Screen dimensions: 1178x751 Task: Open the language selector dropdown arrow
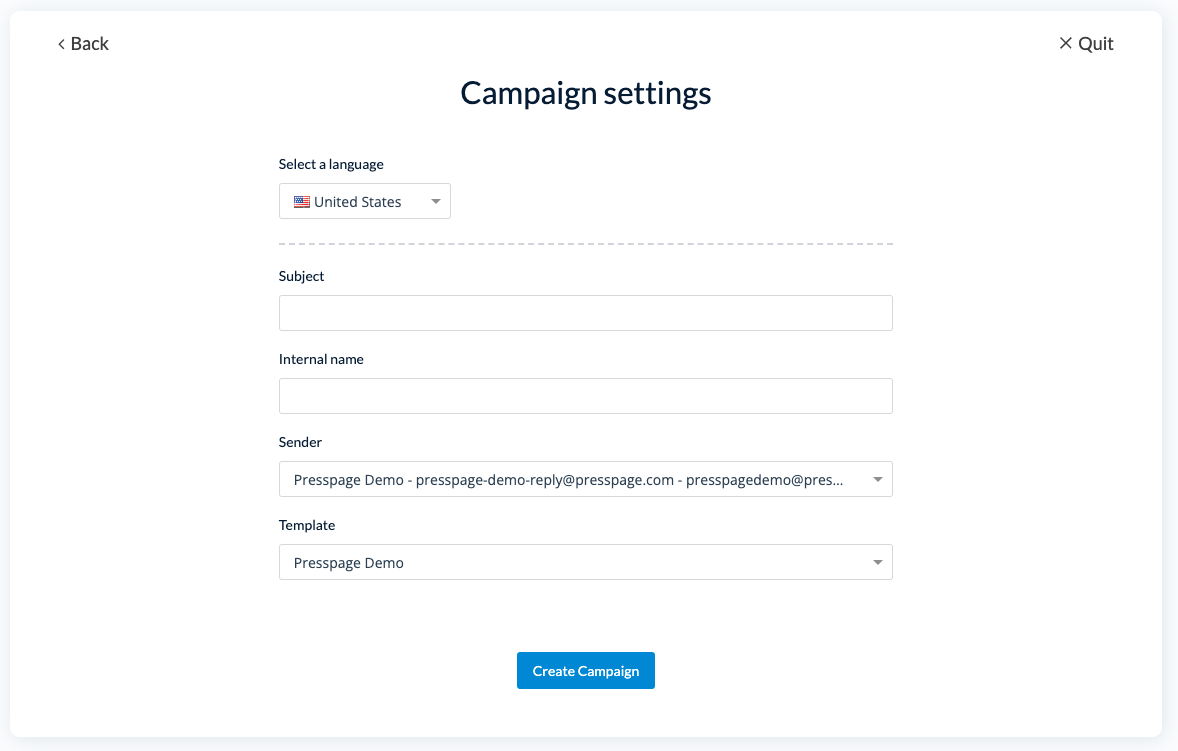(436, 202)
